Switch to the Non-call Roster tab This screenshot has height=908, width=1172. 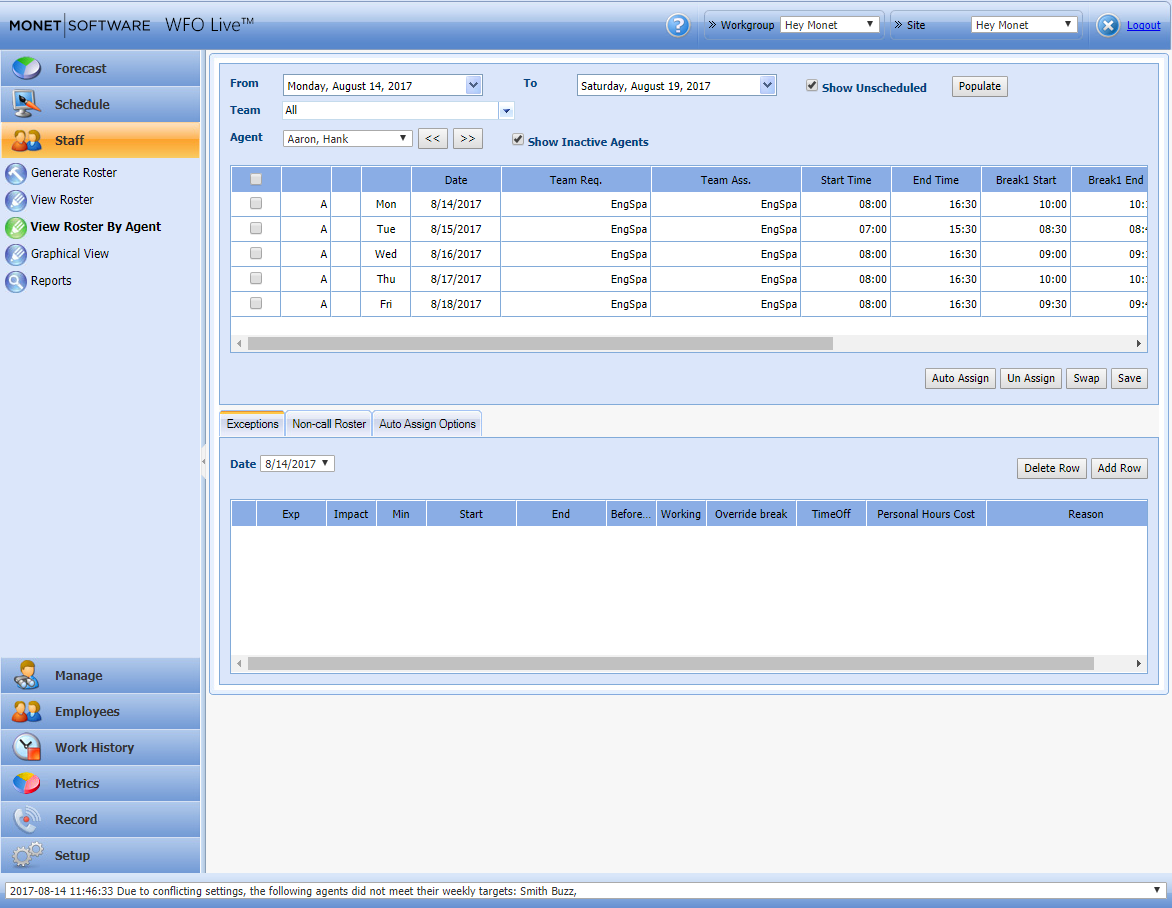click(329, 424)
